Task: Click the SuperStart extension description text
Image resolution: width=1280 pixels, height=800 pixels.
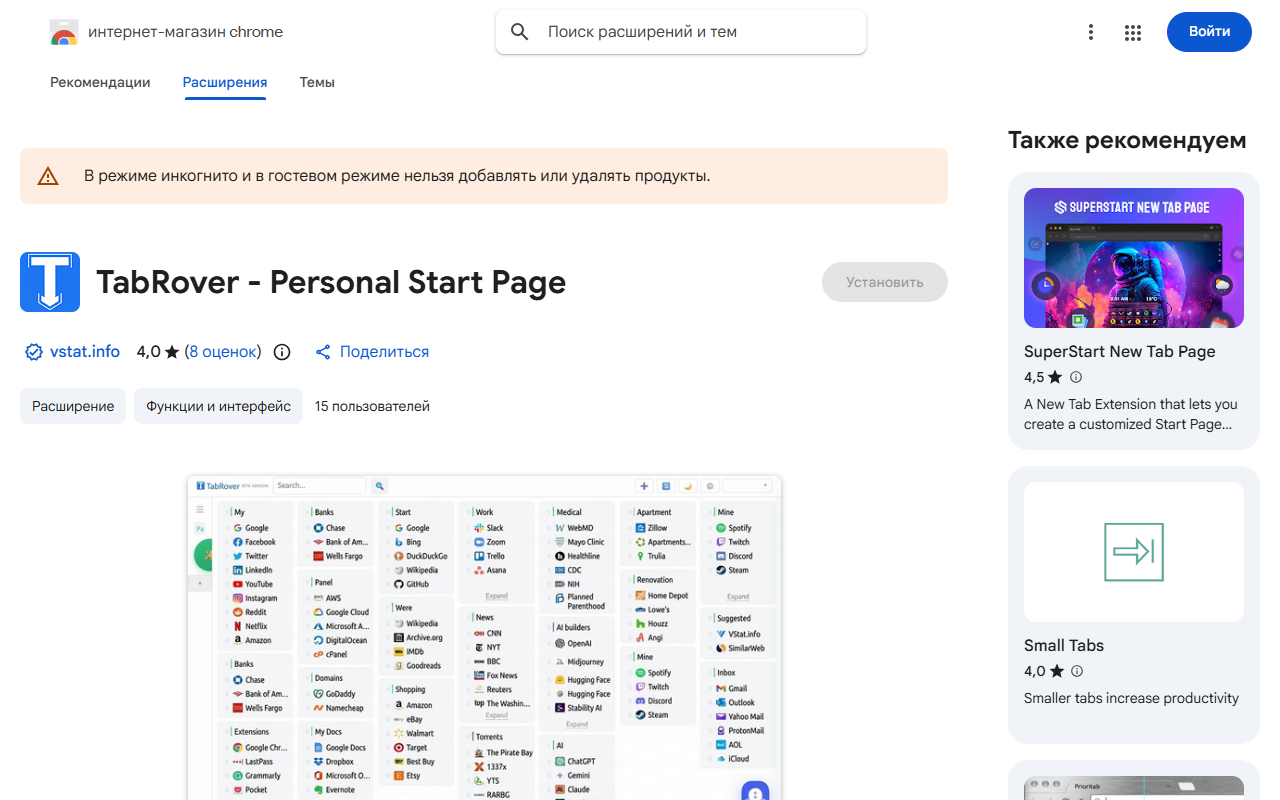Action: 1131,414
